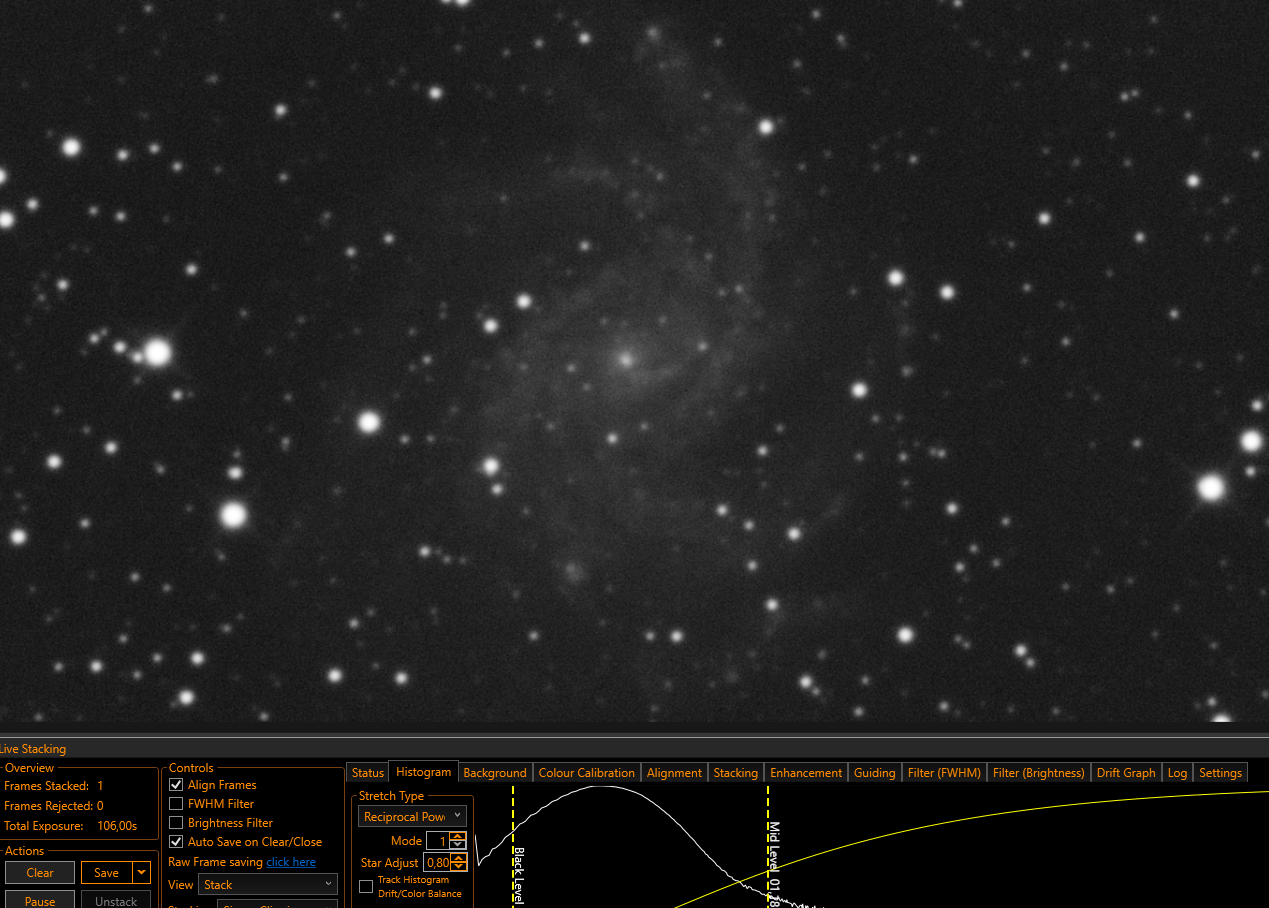Select the Black Level histogram marker
The image size is (1269, 908).
click(513, 846)
